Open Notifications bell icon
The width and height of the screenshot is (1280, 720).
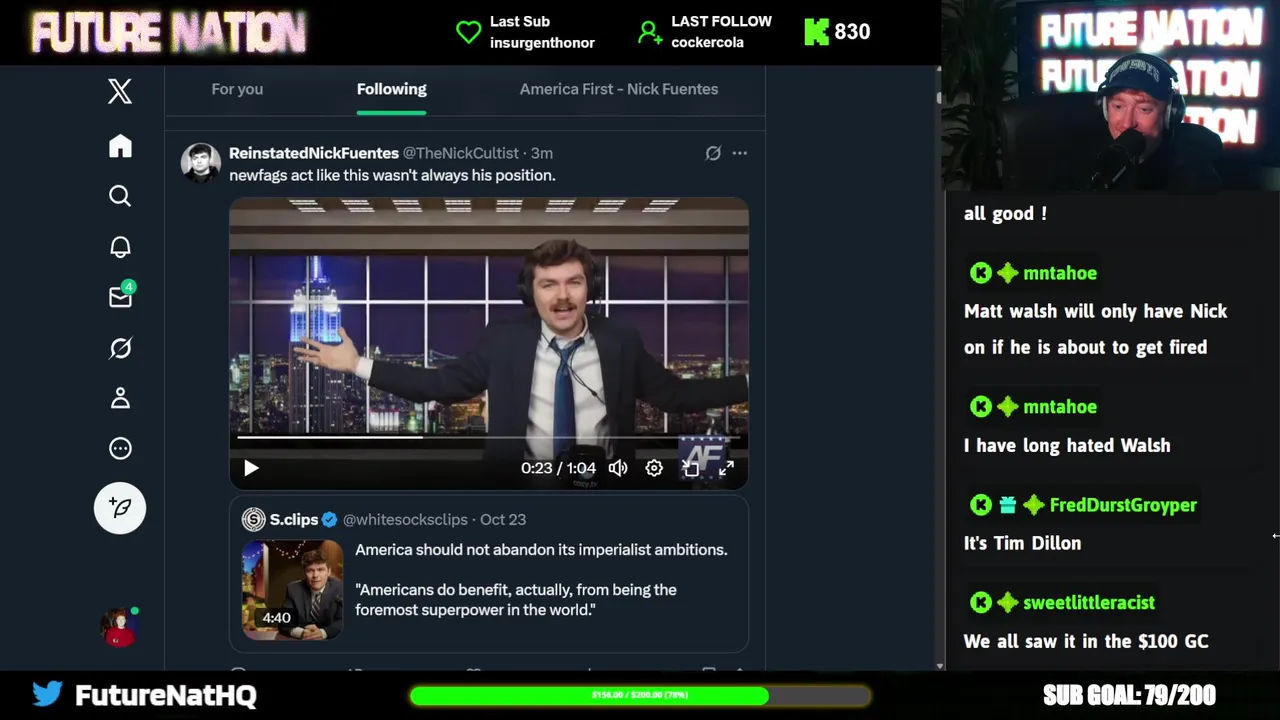click(120, 247)
